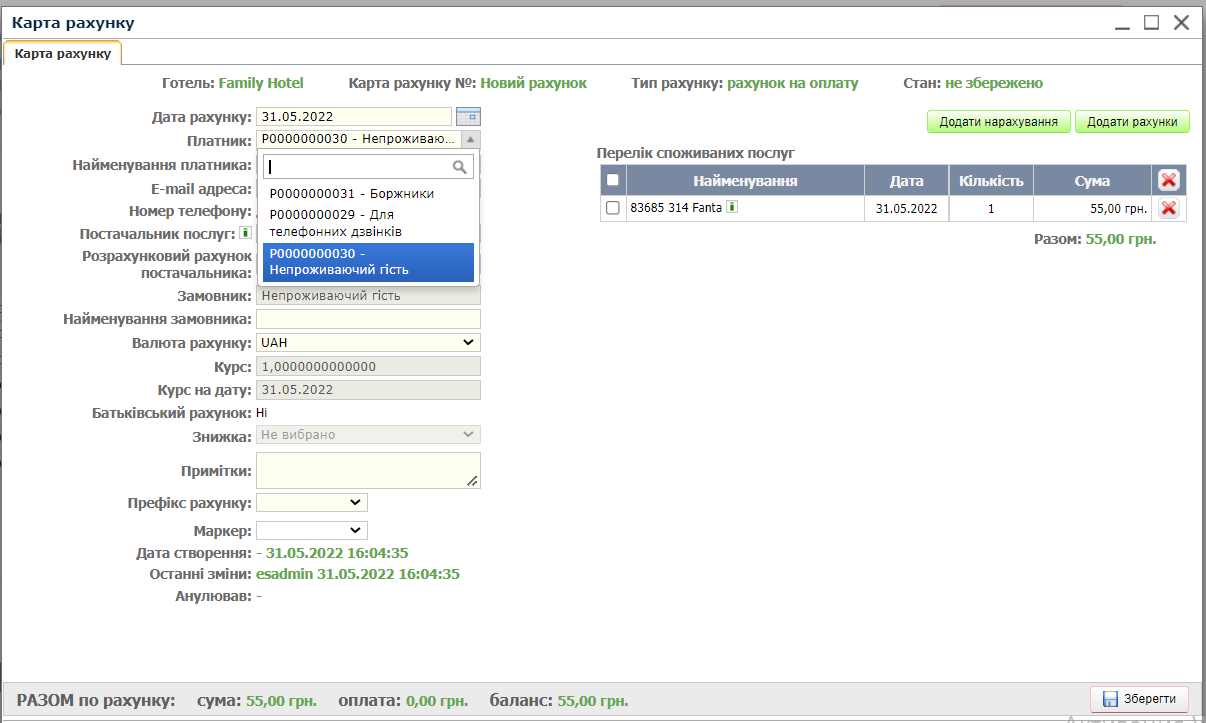Open the calendar picker for invoice date
This screenshot has width=1206, height=723.
click(x=468, y=116)
